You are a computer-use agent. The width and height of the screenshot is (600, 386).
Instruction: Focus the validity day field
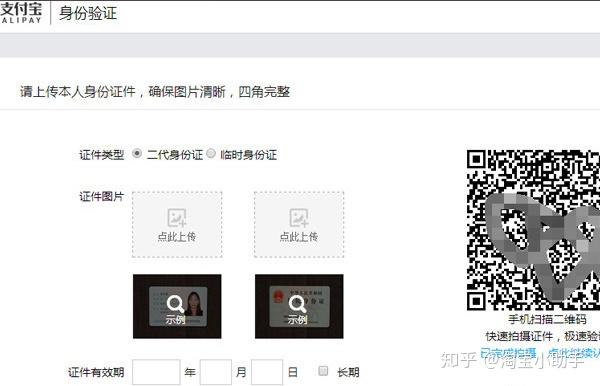tap(267, 372)
